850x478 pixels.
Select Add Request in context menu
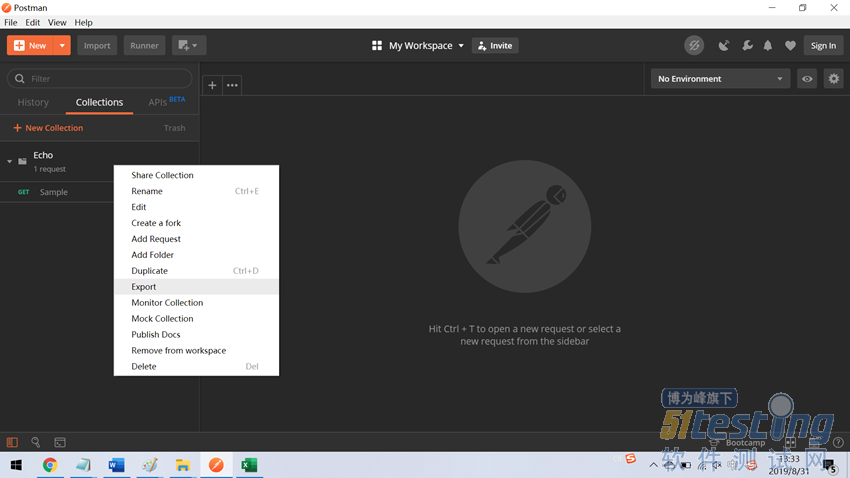tap(196, 239)
